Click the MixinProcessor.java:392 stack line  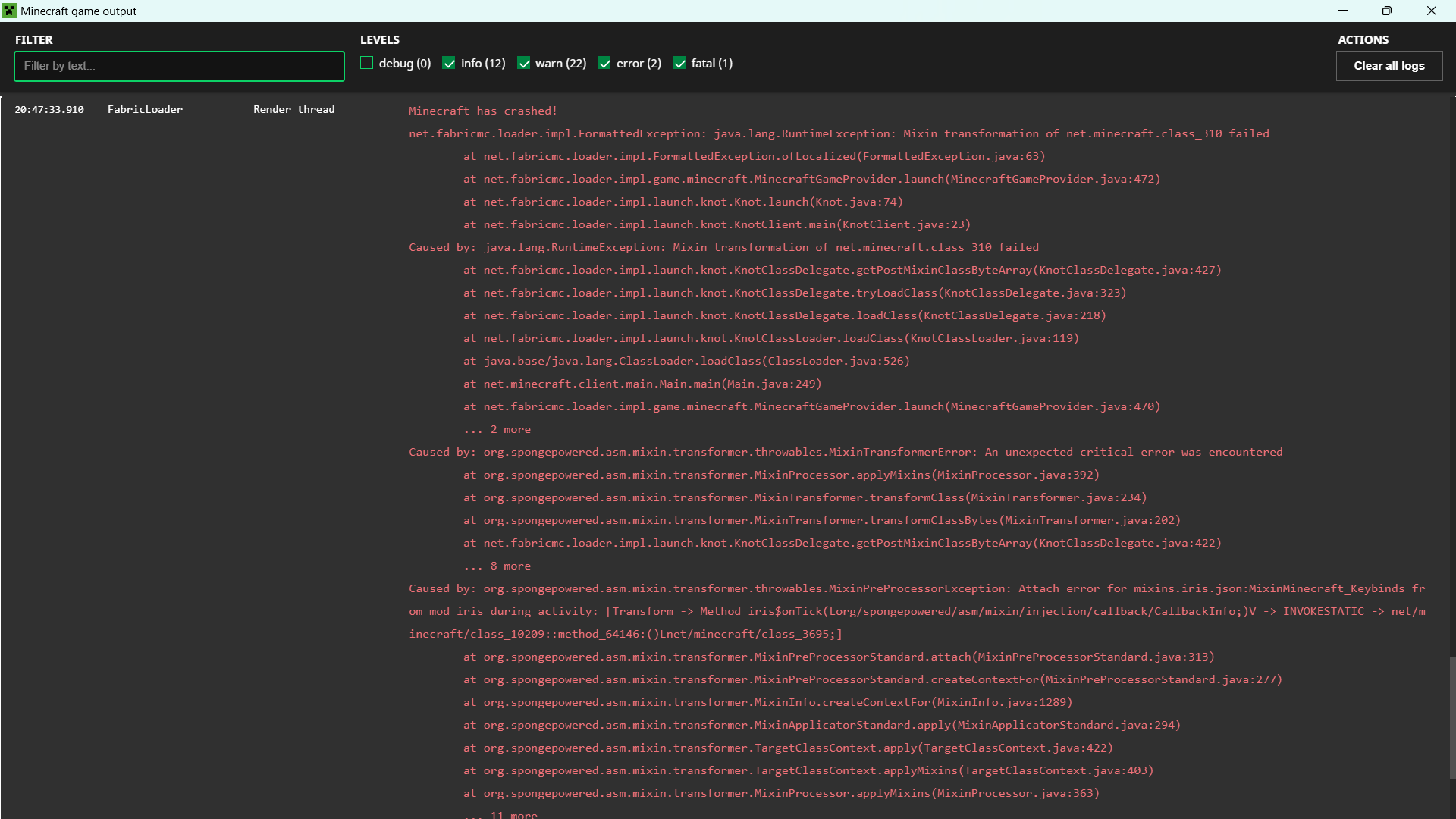click(x=781, y=475)
